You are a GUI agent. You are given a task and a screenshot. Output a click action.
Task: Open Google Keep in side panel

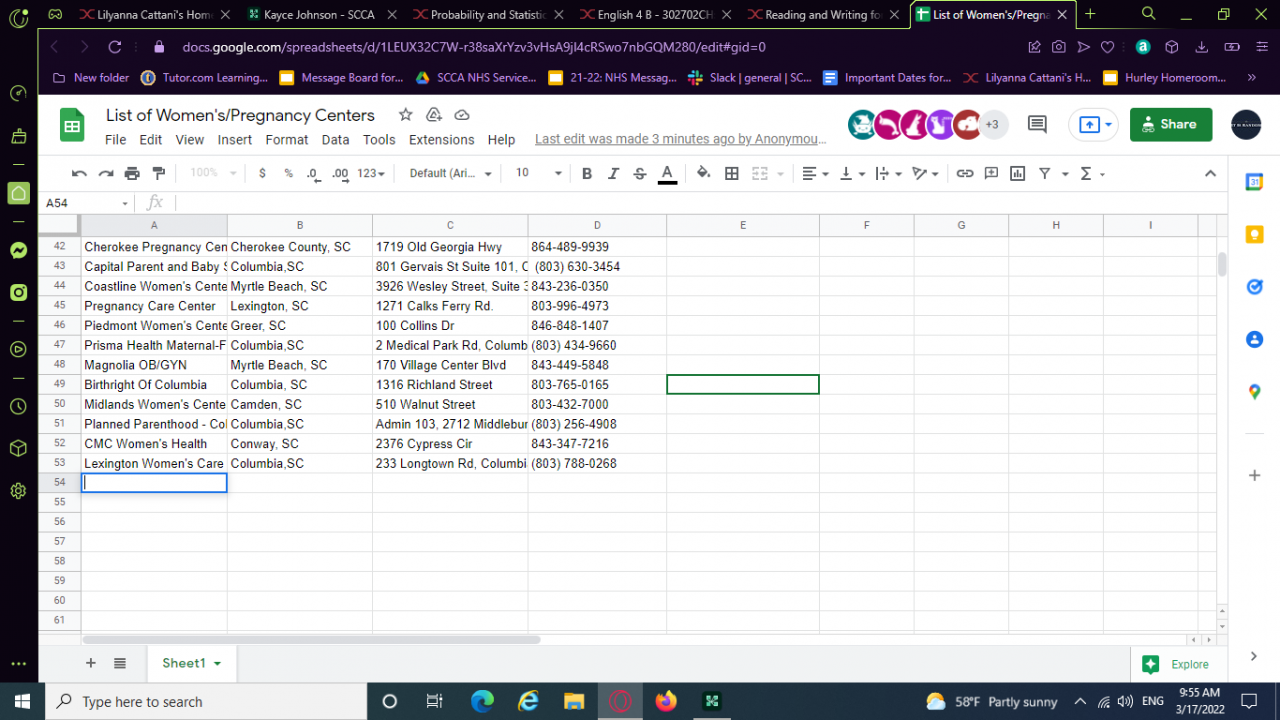click(x=1254, y=235)
